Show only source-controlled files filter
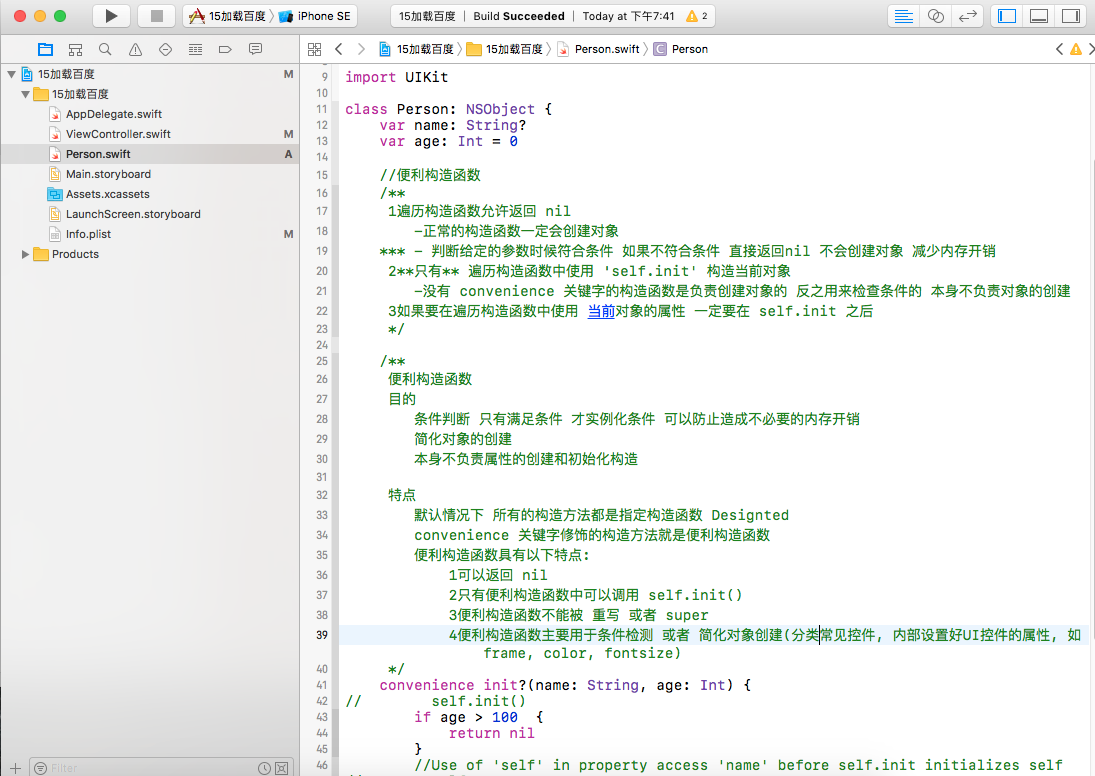Image resolution: width=1095 pixels, height=776 pixels. (x=281, y=768)
